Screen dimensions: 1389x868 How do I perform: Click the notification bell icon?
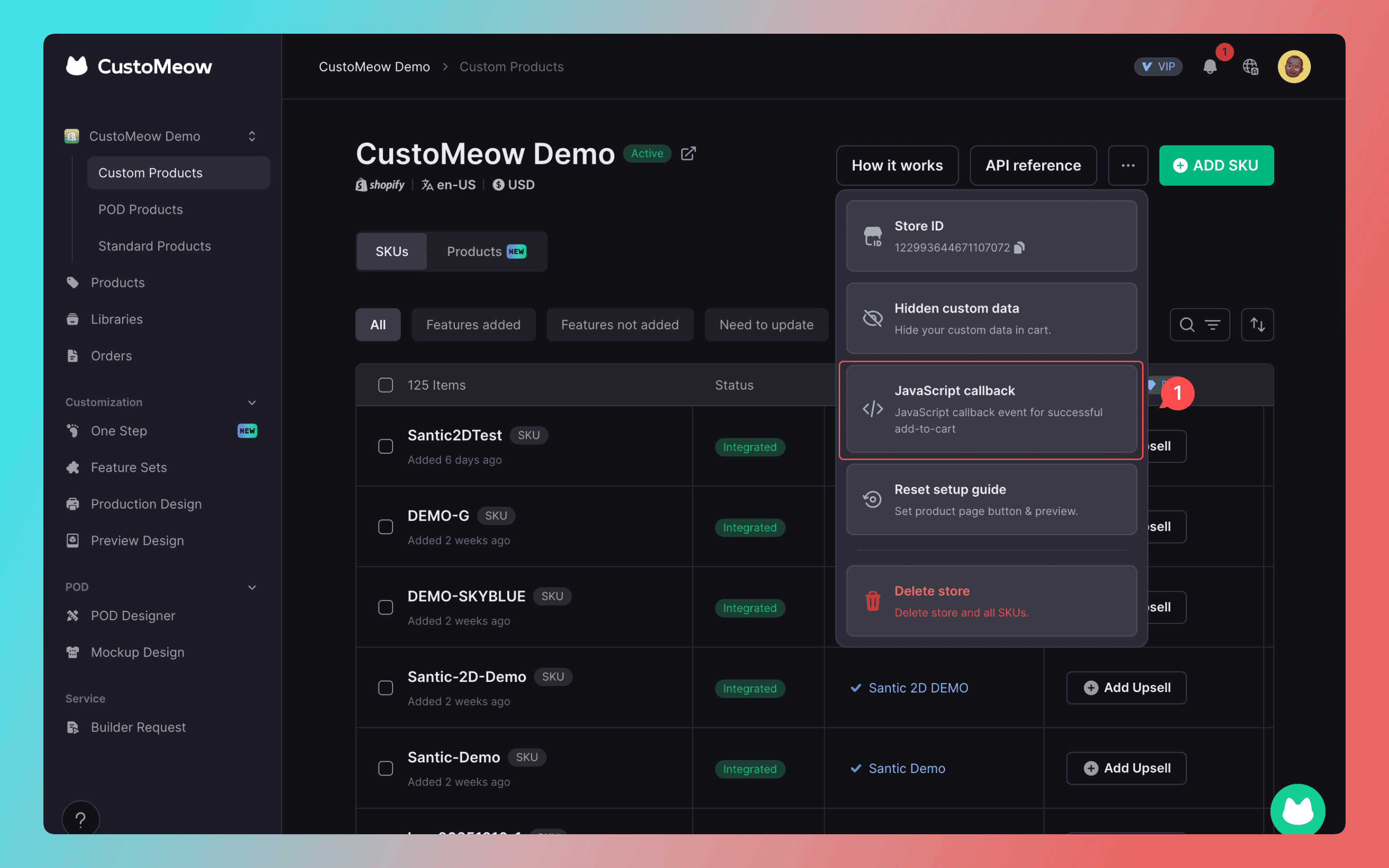pyautogui.click(x=1210, y=67)
